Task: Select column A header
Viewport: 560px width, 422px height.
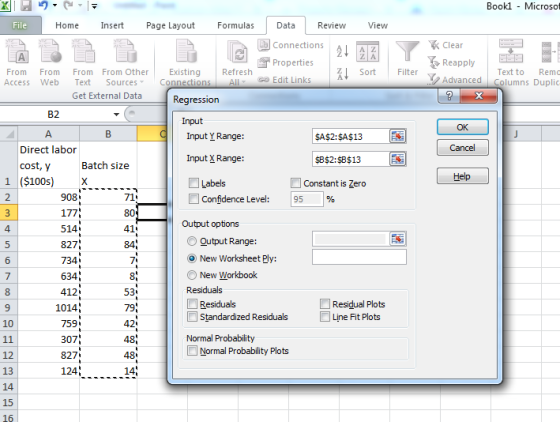Action: click(49, 134)
